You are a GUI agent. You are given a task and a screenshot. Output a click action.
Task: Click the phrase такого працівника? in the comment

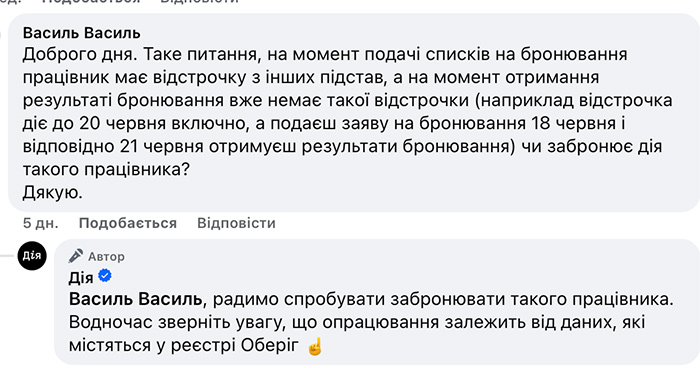coord(106,170)
